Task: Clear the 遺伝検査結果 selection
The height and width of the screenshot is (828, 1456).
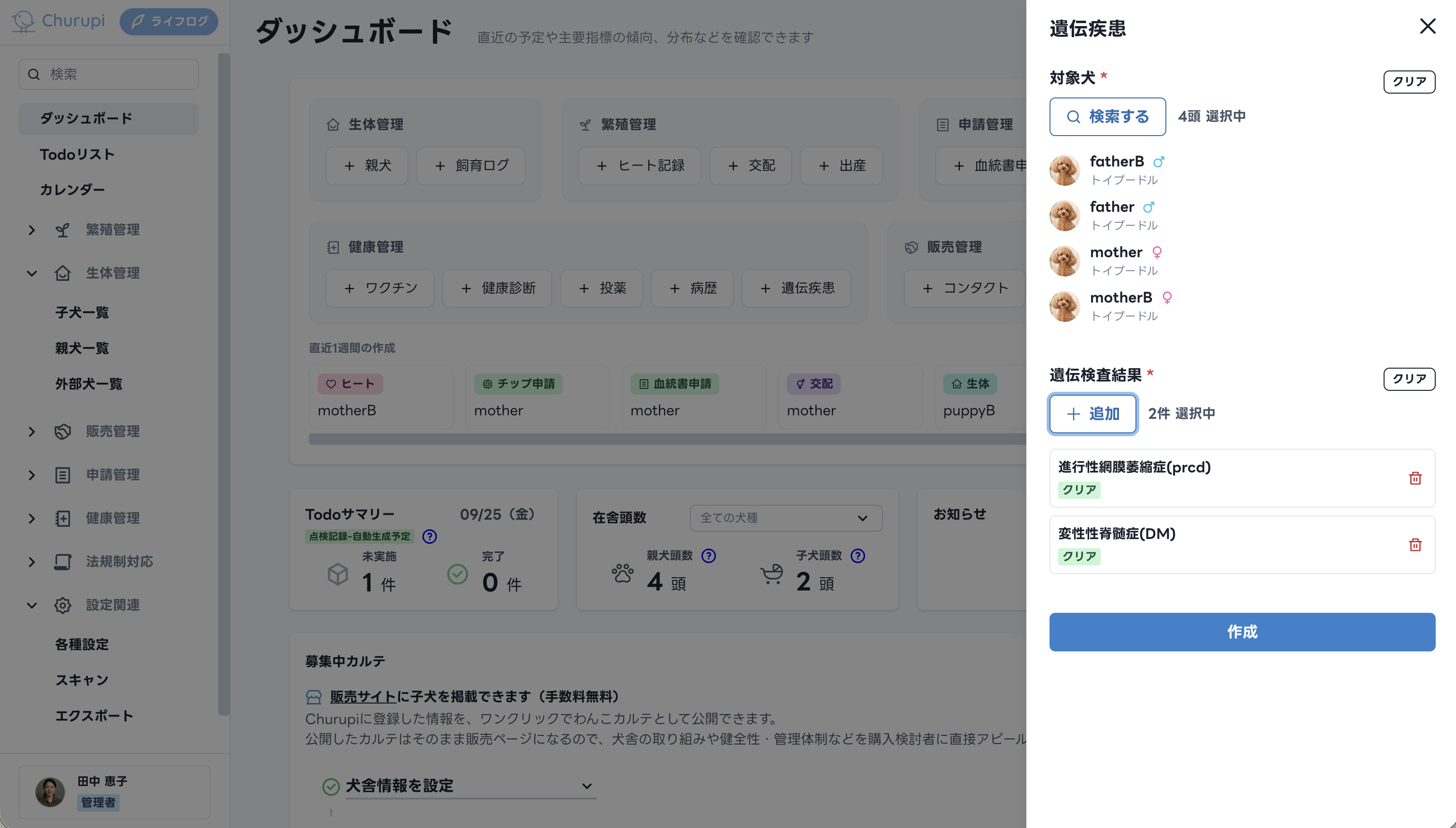Action: click(1409, 379)
